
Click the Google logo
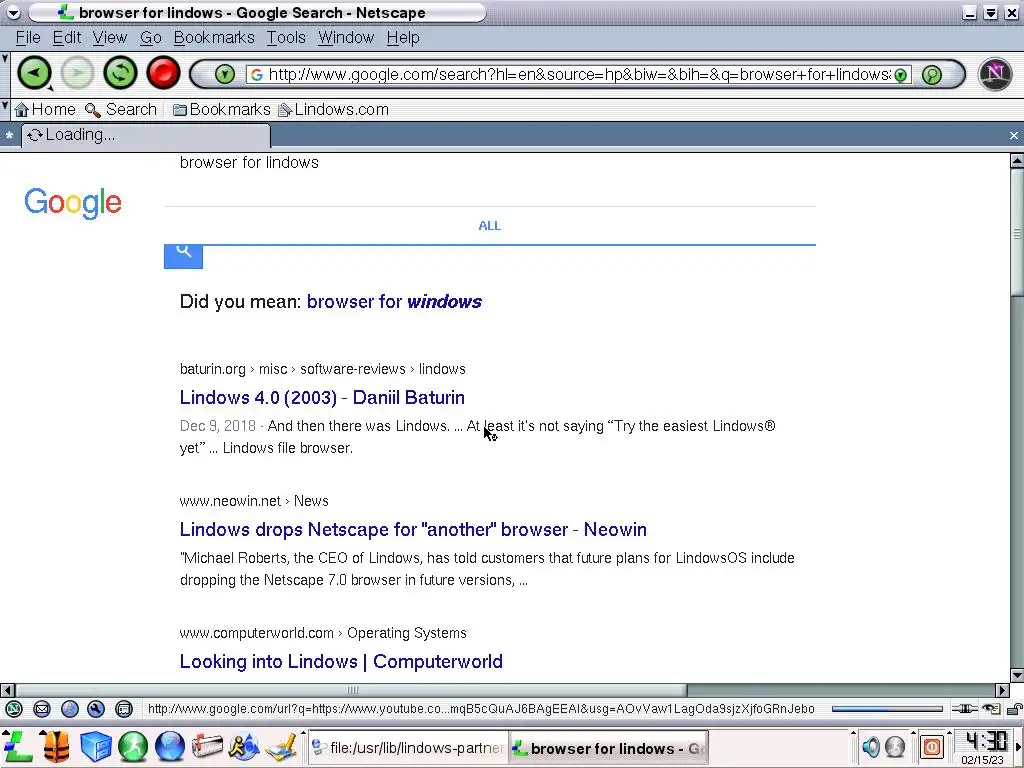72,202
